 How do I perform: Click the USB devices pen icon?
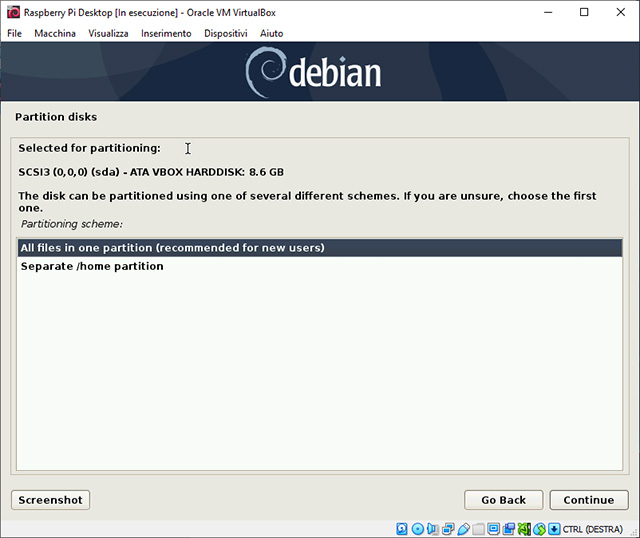(463, 528)
